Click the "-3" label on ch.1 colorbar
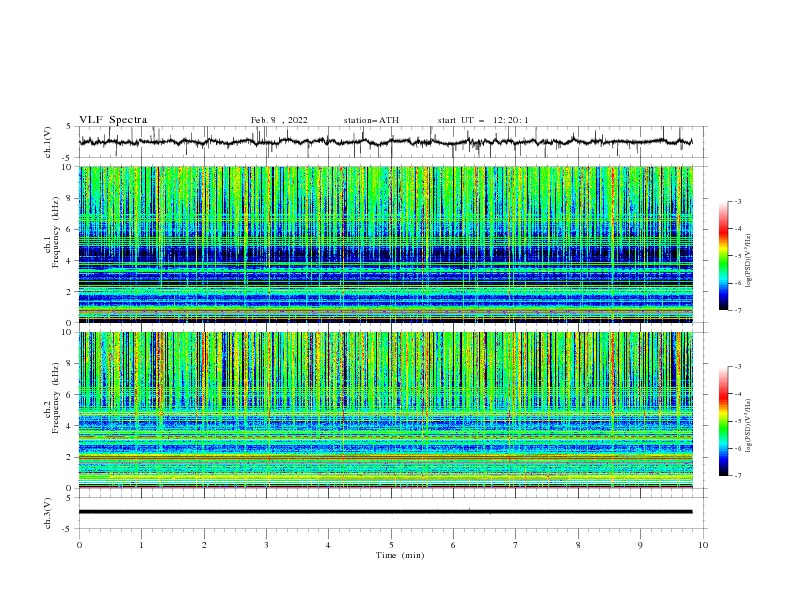The image size is (792, 612). 737,201
